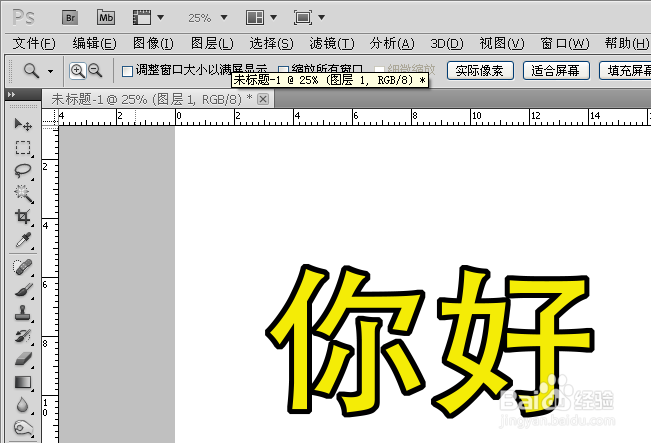Enable 调整窗口大小以满屏显示 checkbox

(x=127, y=71)
